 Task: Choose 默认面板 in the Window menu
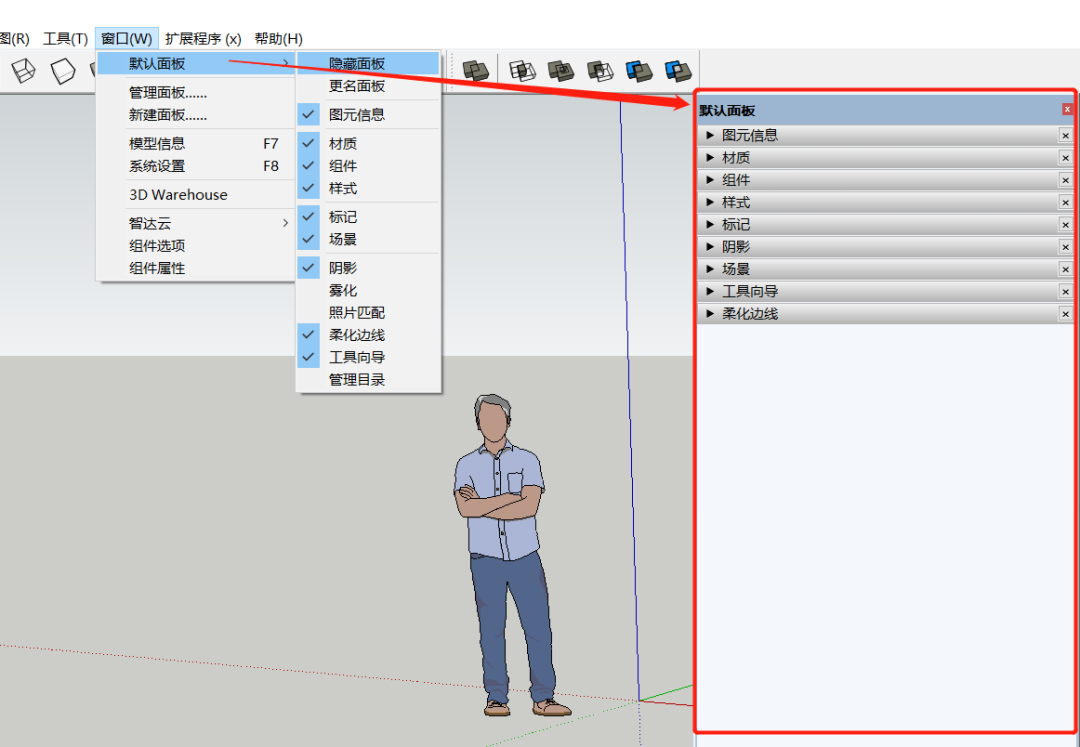(196, 64)
